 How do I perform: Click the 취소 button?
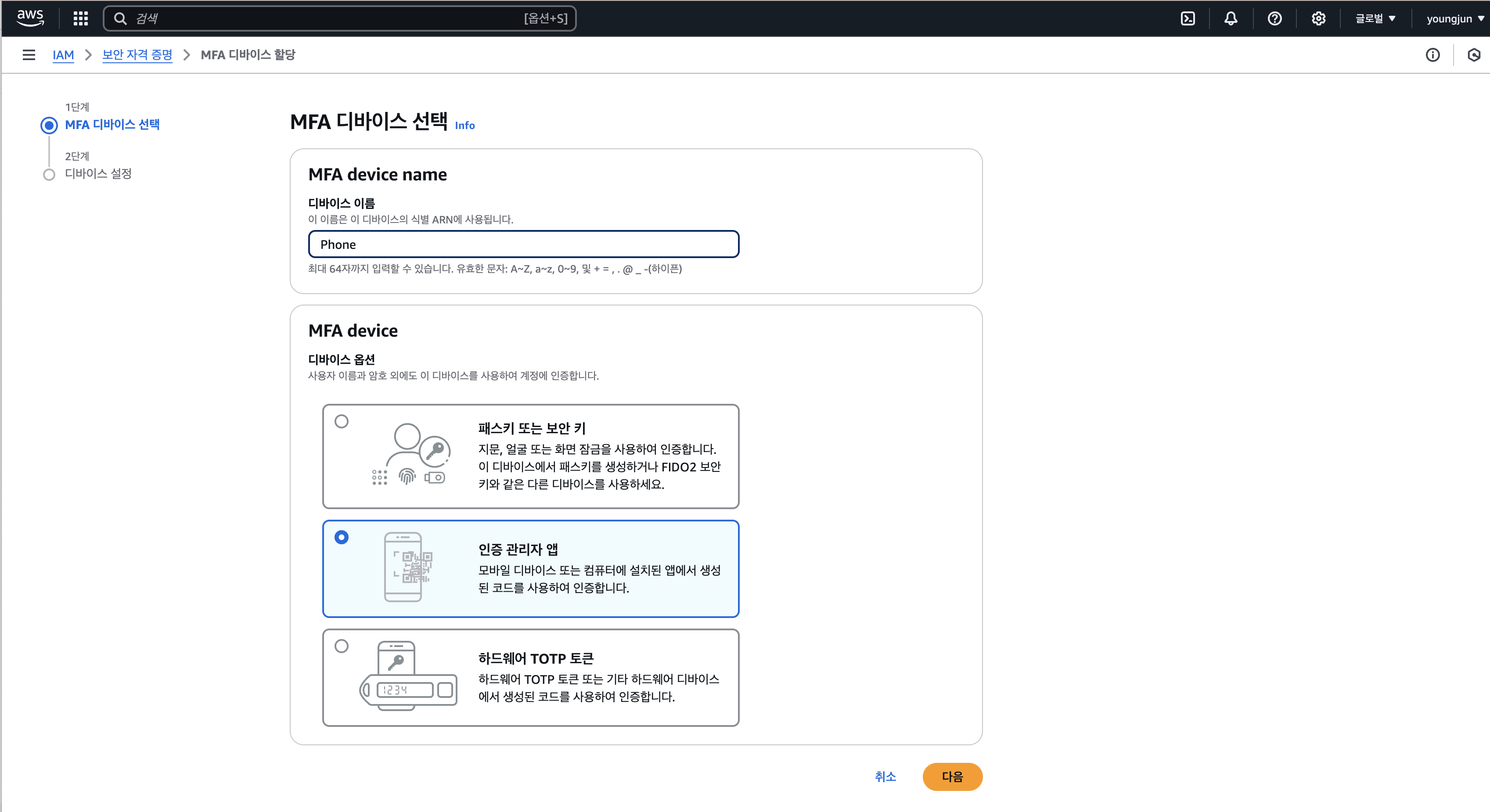pos(885,777)
